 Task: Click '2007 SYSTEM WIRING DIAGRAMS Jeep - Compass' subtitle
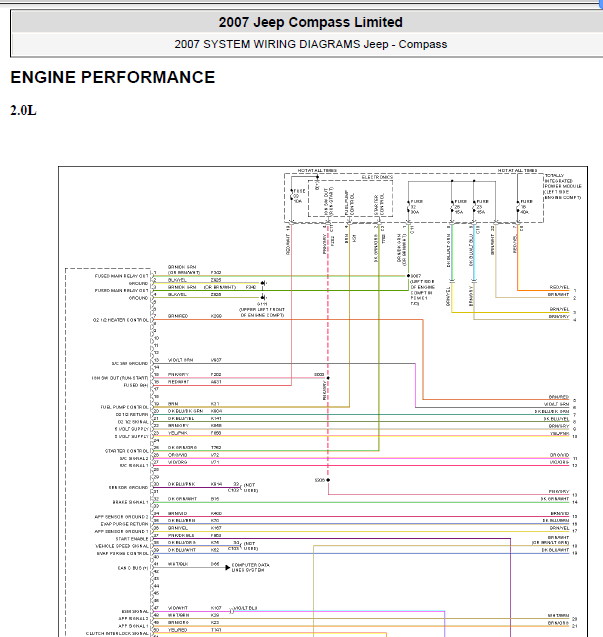[x=310, y=44]
